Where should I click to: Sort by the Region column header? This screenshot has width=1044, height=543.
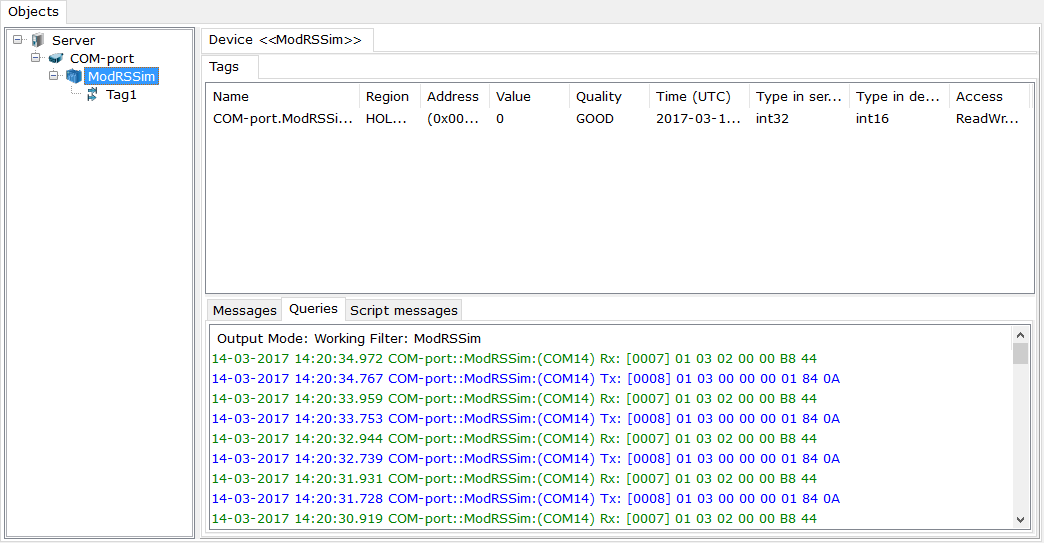pos(389,96)
